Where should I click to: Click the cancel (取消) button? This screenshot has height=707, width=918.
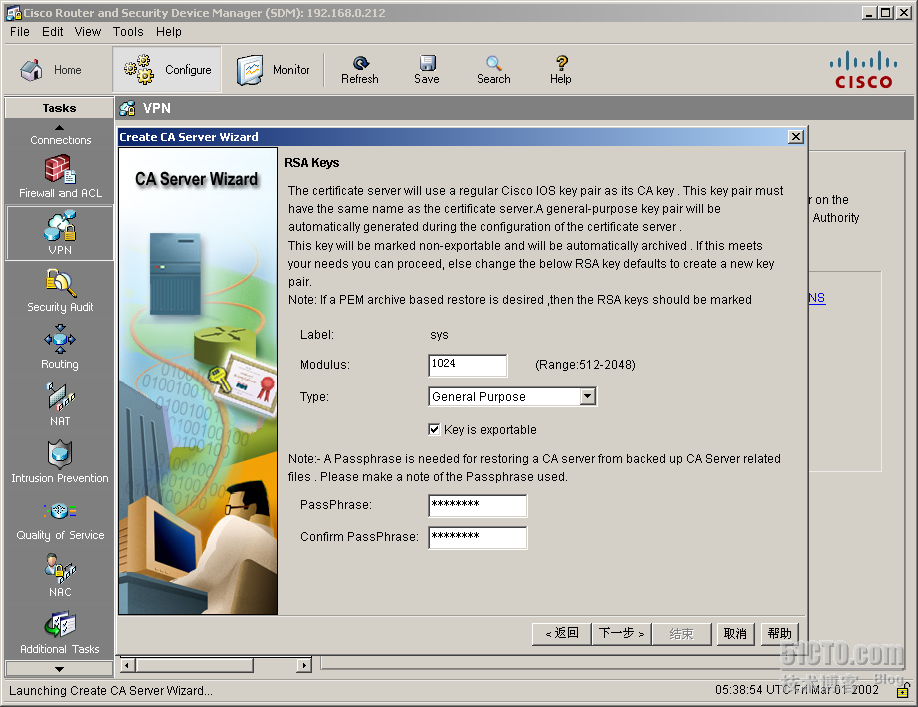pos(735,633)
